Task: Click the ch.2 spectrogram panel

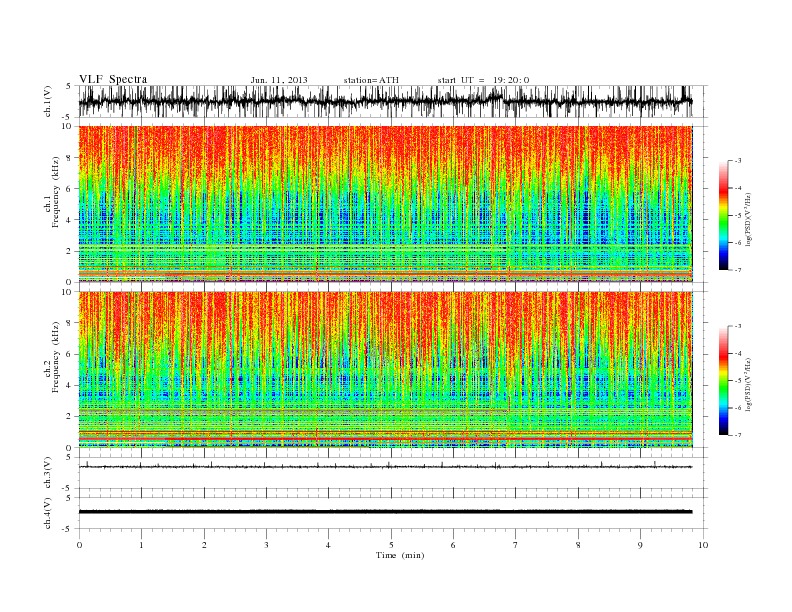Action: click(x=385, y=369)
